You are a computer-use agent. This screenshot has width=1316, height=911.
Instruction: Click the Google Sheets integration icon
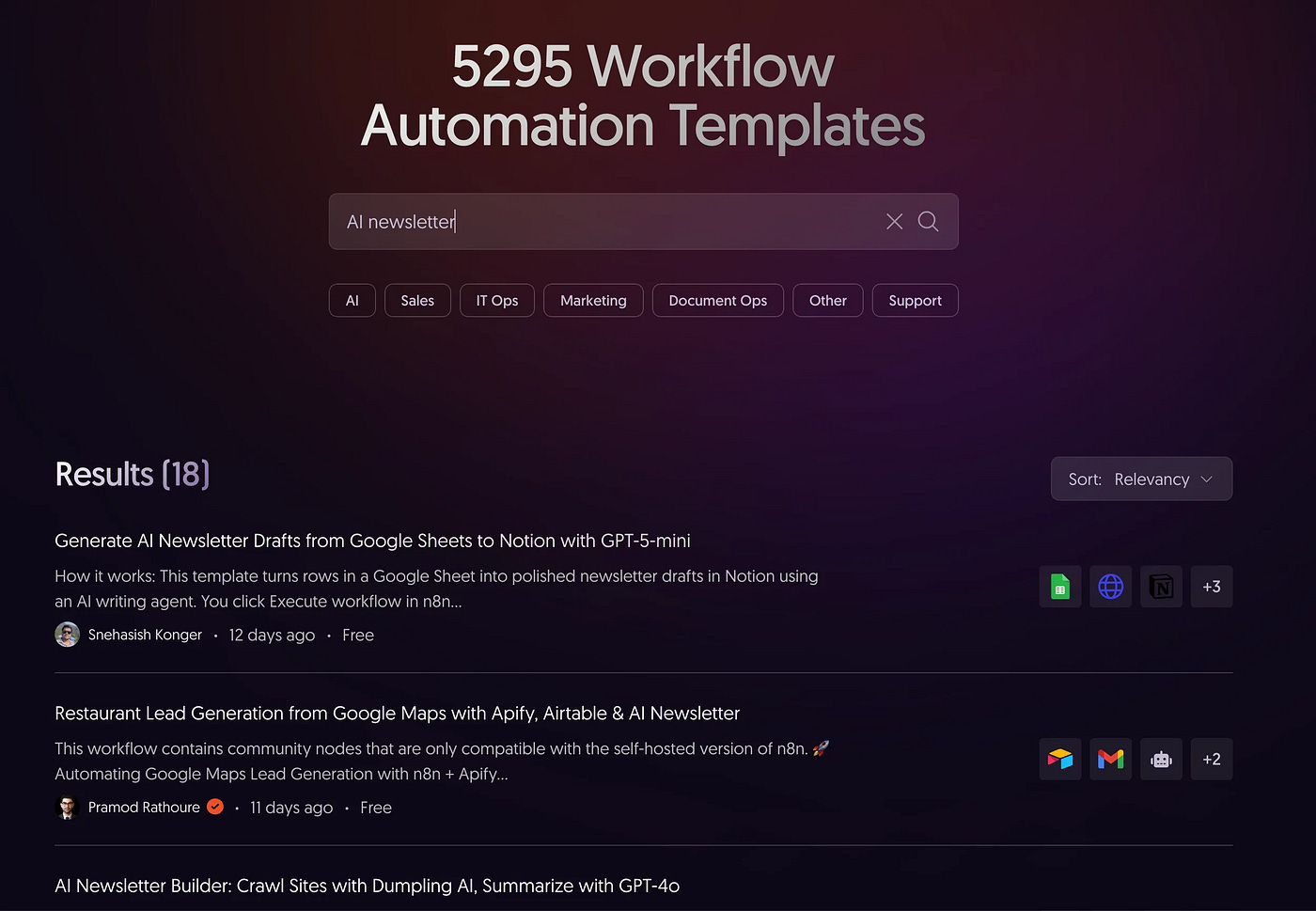(x=1060, y=587)
